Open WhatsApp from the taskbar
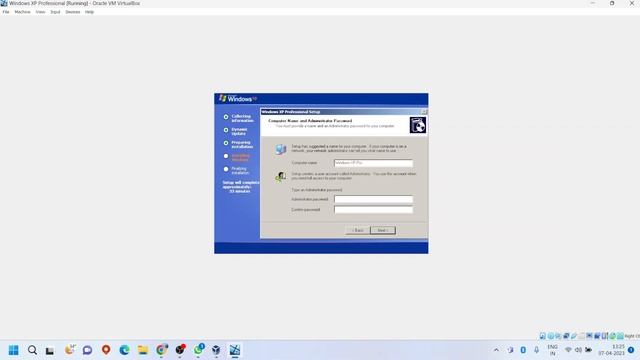The height and width of the screenshot is (360, 640). [199, 350]
